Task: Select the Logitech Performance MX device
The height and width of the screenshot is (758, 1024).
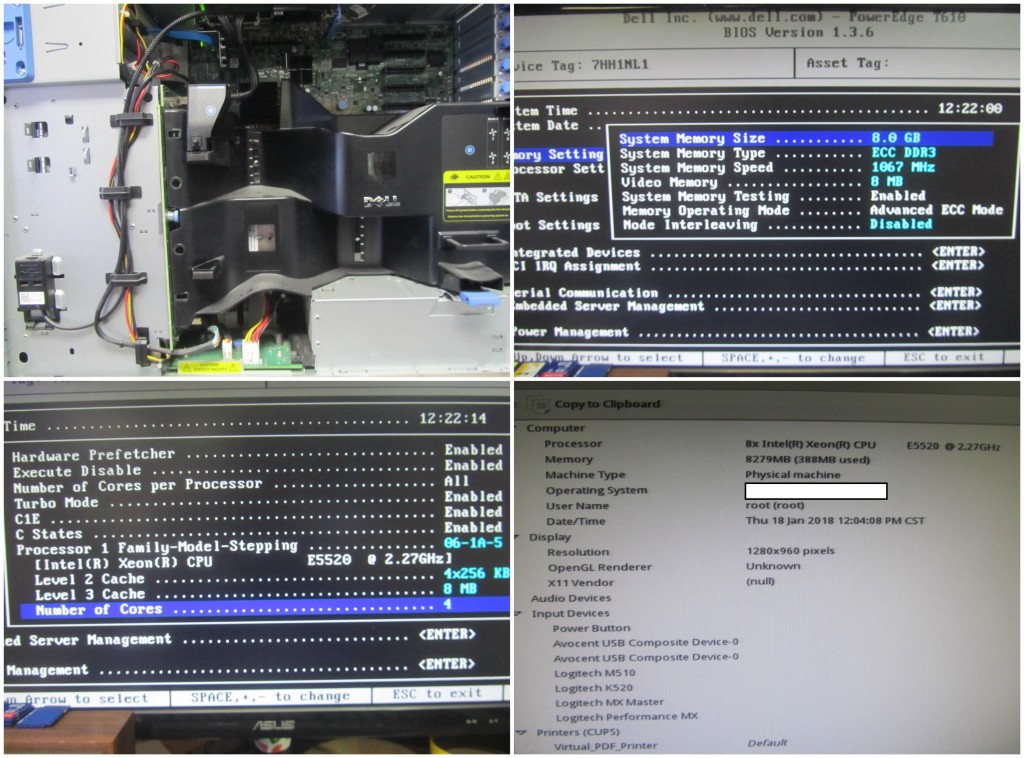Action: point(626,717)
